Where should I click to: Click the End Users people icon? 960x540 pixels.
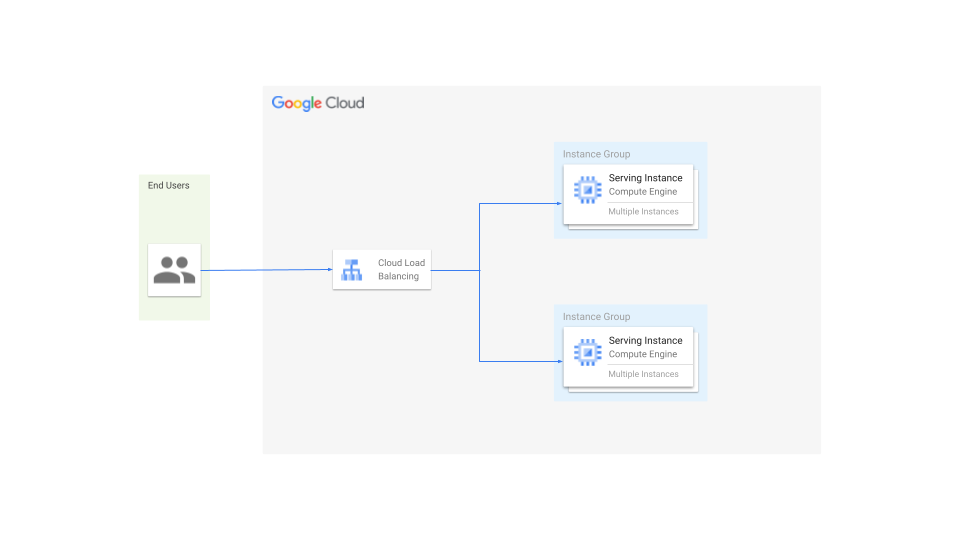[174, 270]
